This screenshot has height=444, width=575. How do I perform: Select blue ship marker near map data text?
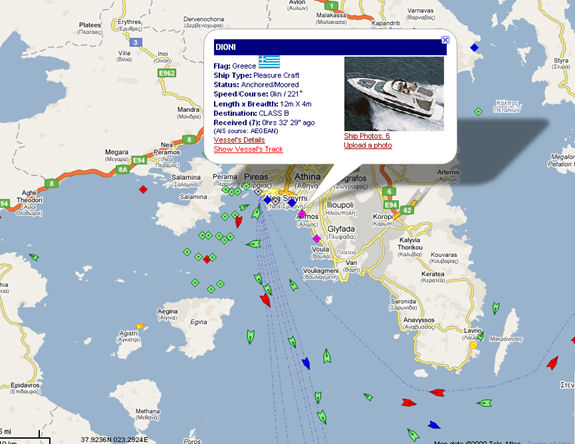[x=434, y=425]
